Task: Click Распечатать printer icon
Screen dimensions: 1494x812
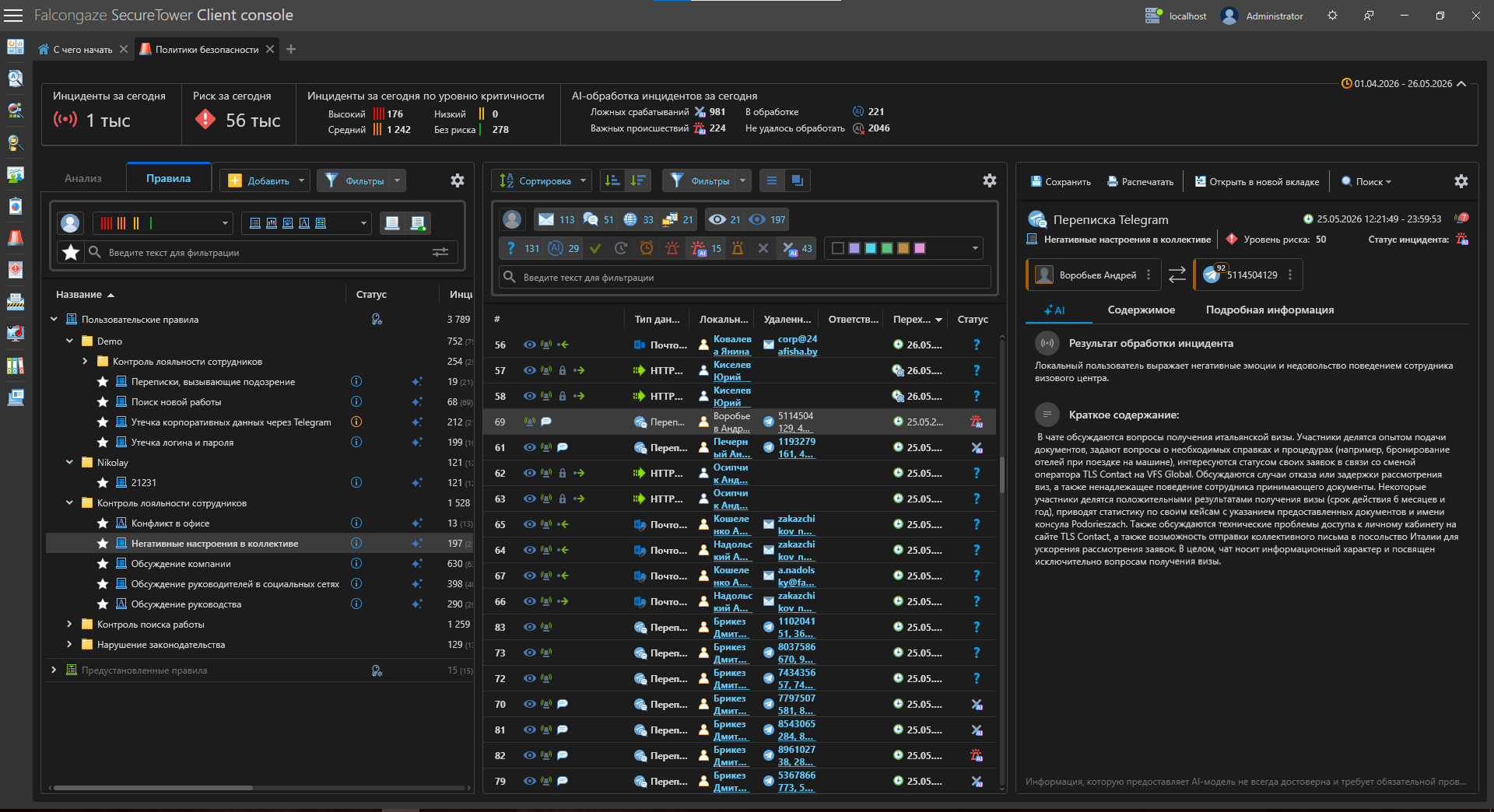Action: click(1141, 181)
